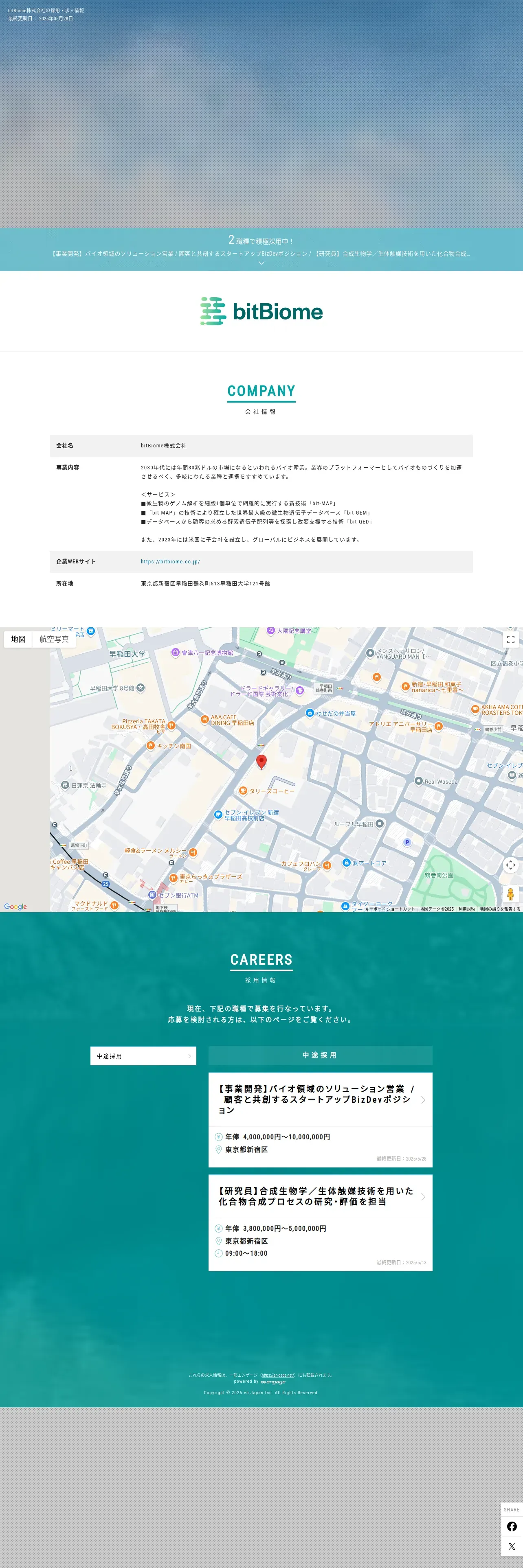Click the 最終更新日：2025/5/28 date on job card

pos(401,1158)
